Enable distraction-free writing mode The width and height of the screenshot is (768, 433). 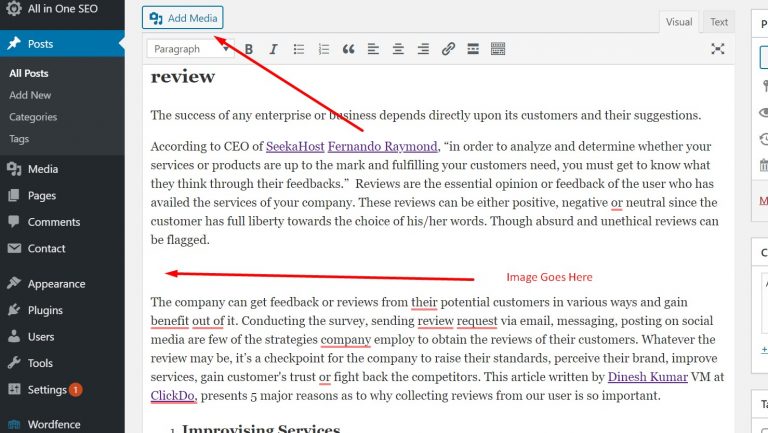pos(718,48)
